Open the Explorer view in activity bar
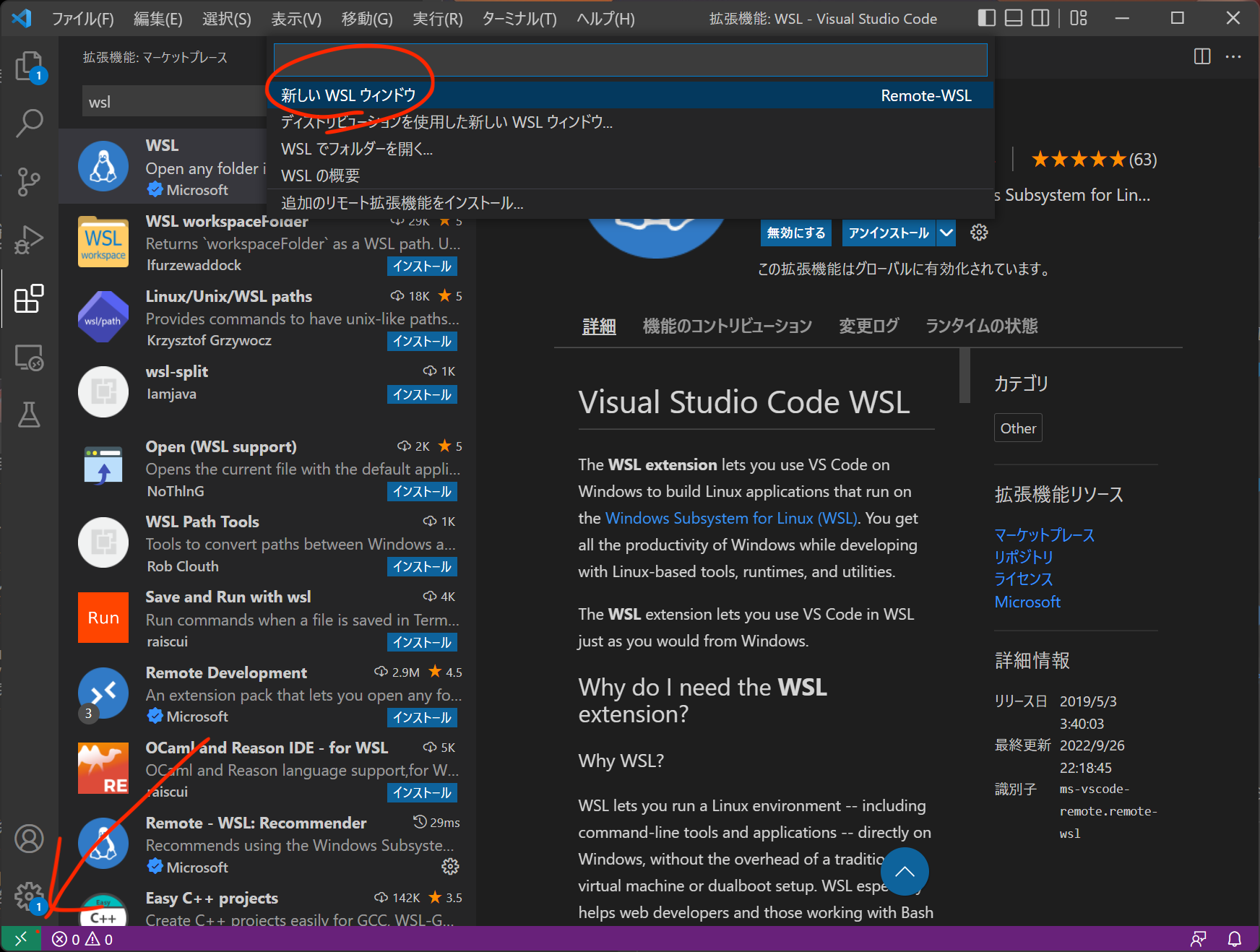Screen dimensions: 1260x952 (x=29, y=66)
